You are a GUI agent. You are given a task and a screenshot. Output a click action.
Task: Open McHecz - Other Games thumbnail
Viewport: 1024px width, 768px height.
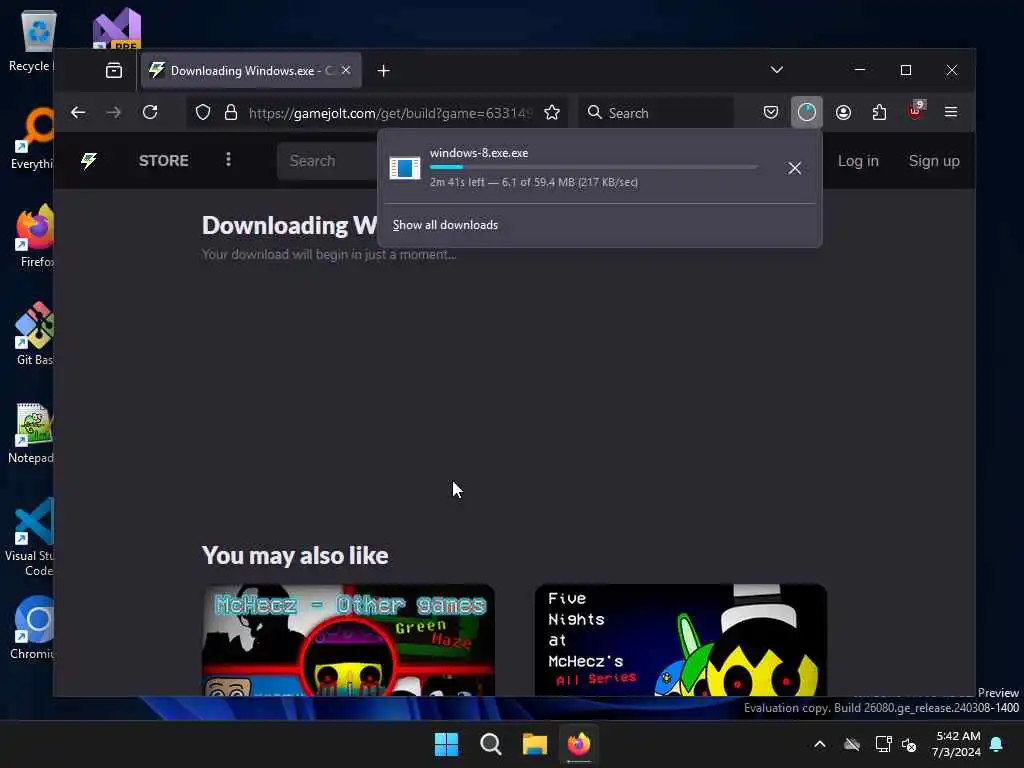coord(348,640)
